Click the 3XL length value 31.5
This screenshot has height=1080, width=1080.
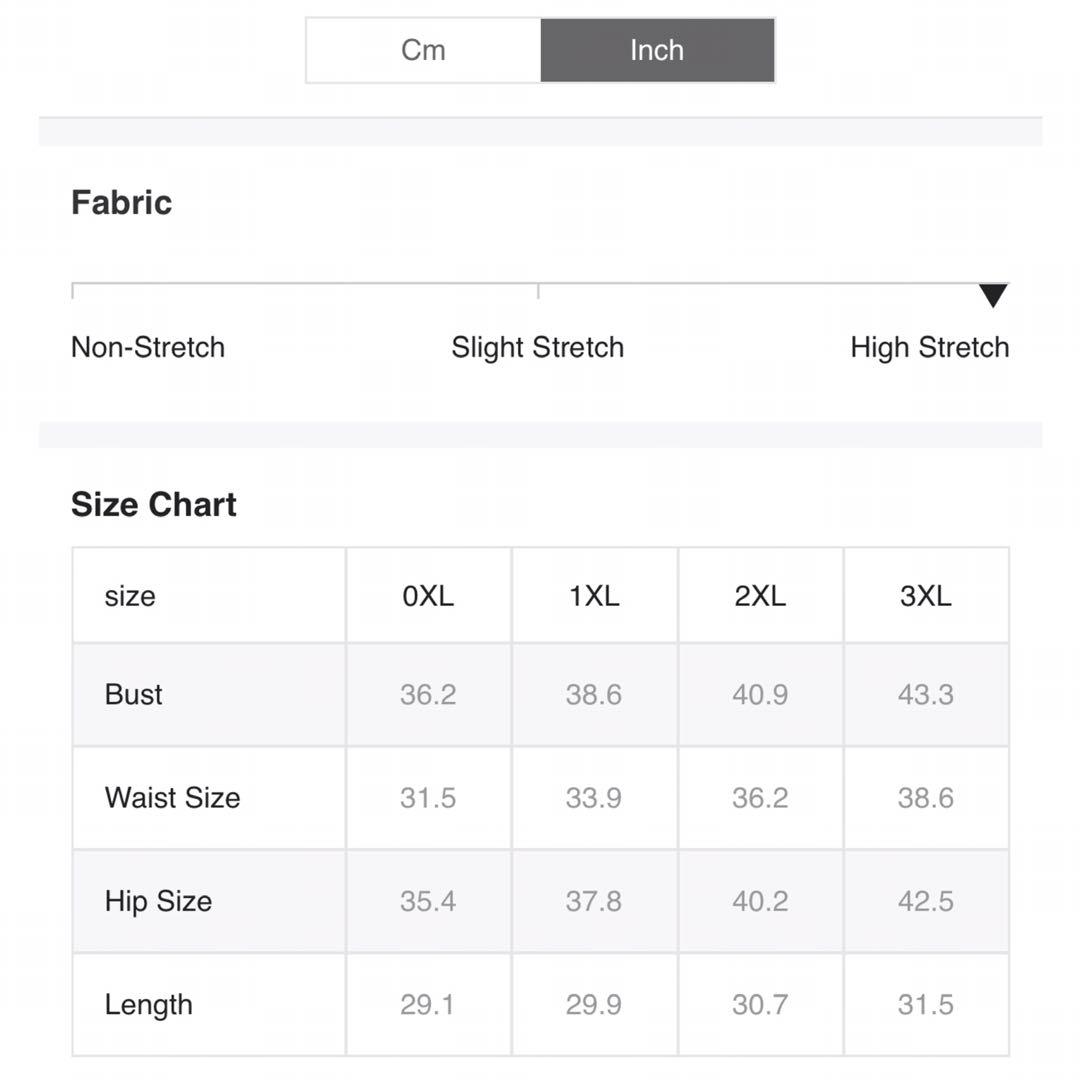point(926,1005)
